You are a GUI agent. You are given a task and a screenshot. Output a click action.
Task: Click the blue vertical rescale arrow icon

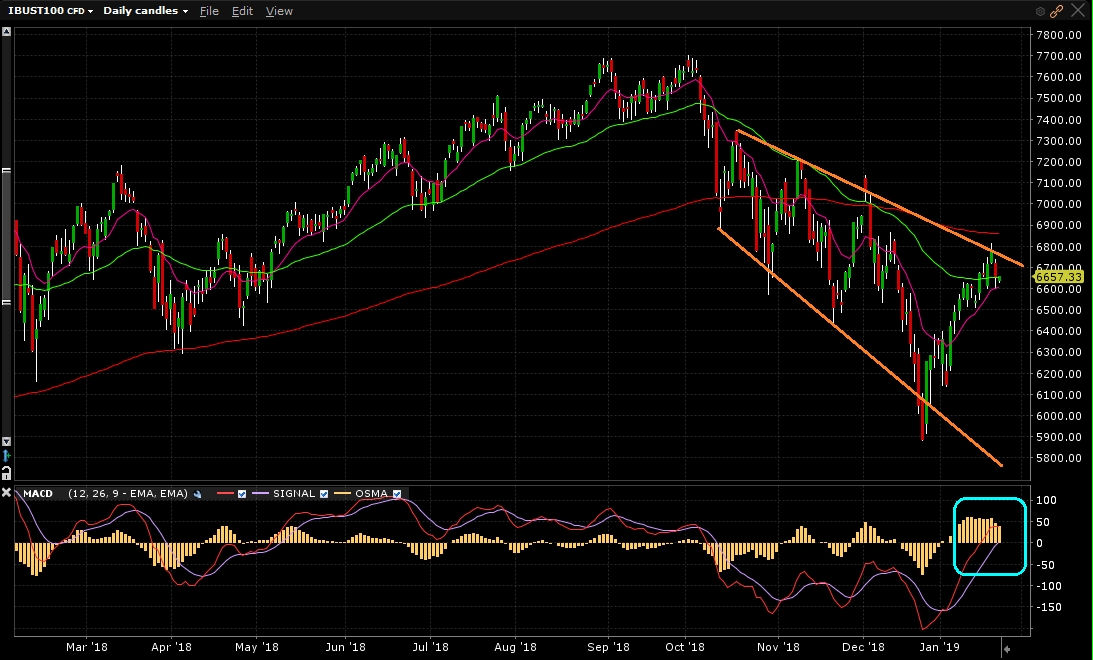click(x=6, y=456)
